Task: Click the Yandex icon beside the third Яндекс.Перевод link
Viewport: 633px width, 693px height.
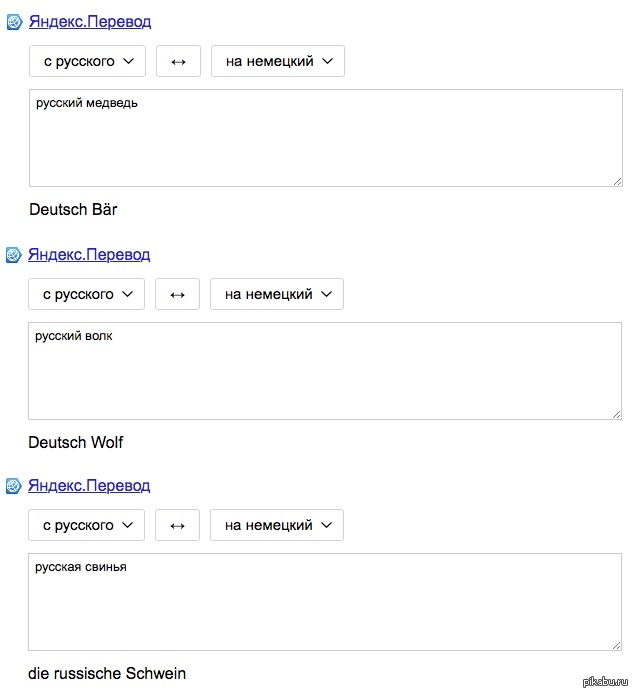Action: pos(14,486)
